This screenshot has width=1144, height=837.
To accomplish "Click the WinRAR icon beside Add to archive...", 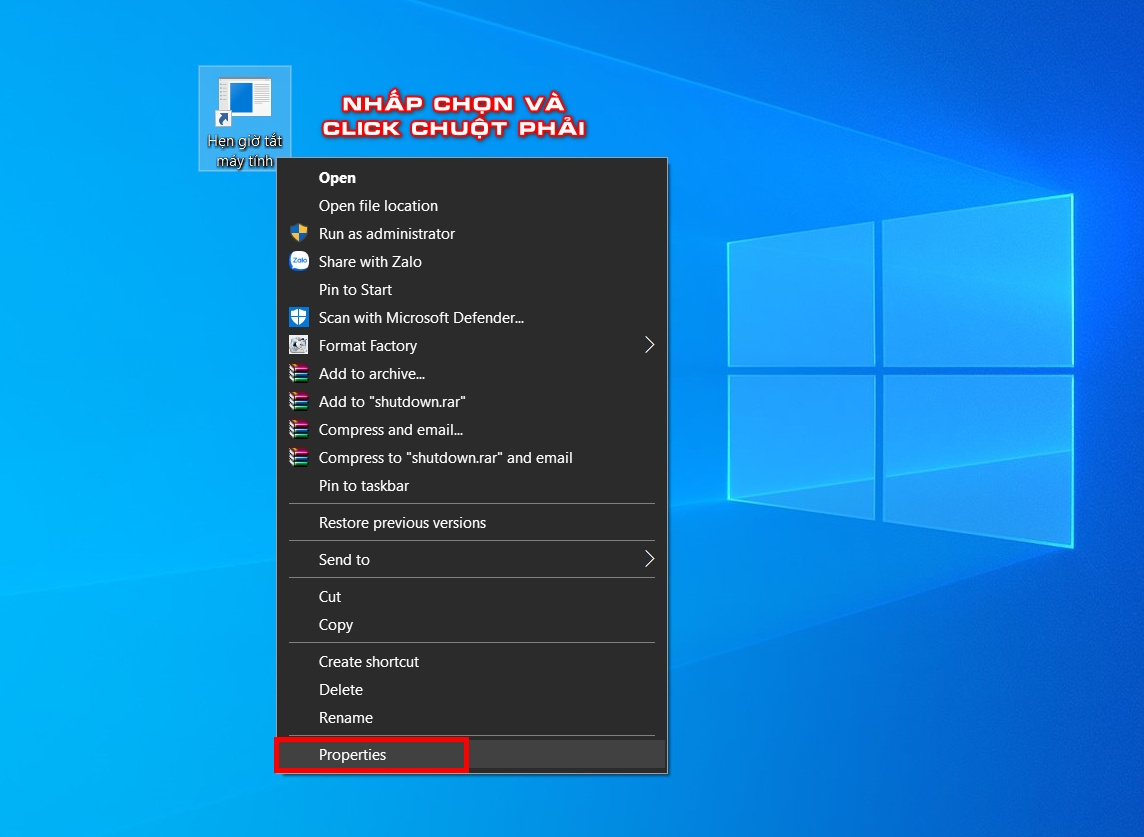I will [x=299, y=374].
